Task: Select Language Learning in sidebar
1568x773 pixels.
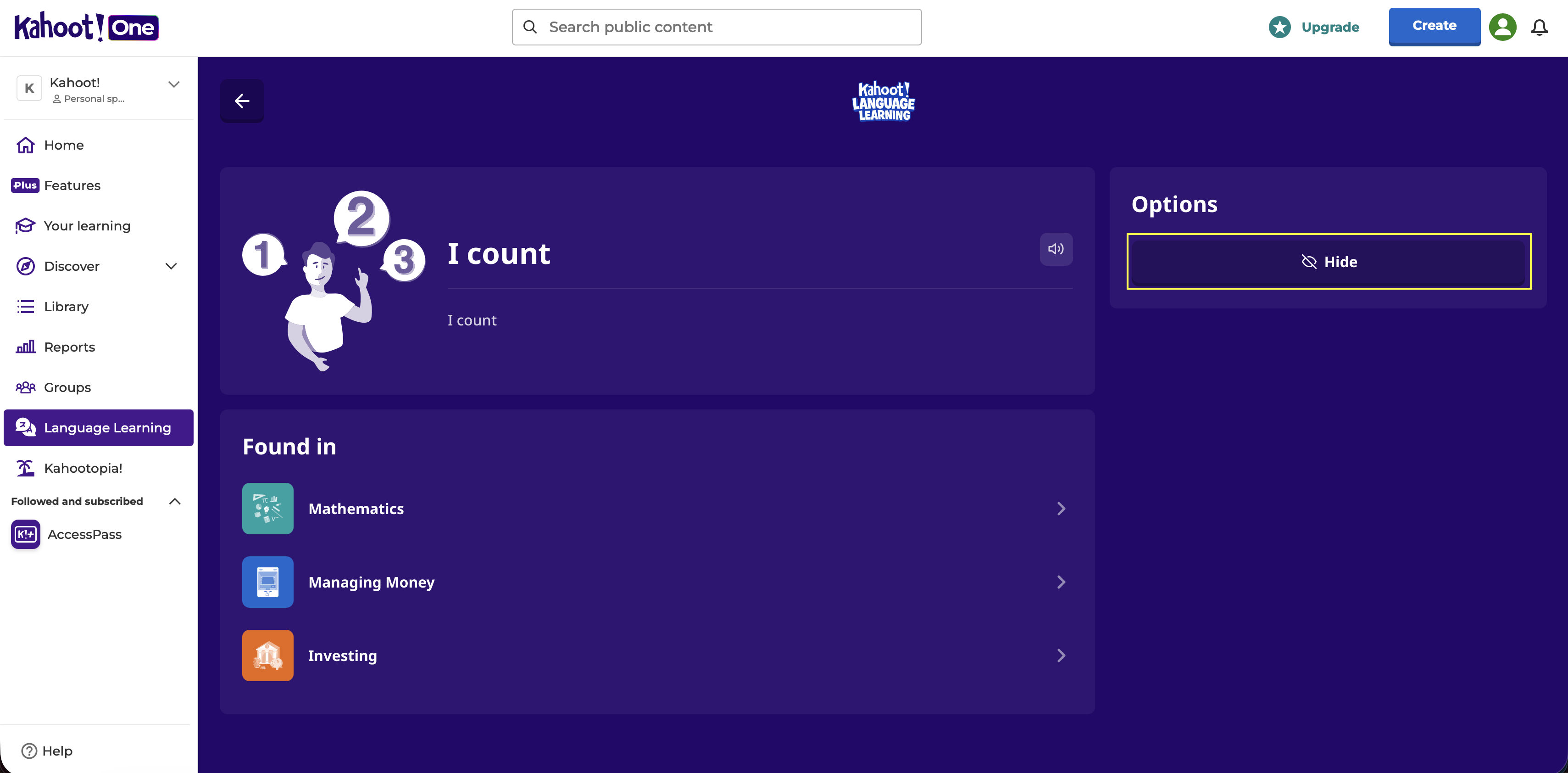Action: click(x=99, y=428)
